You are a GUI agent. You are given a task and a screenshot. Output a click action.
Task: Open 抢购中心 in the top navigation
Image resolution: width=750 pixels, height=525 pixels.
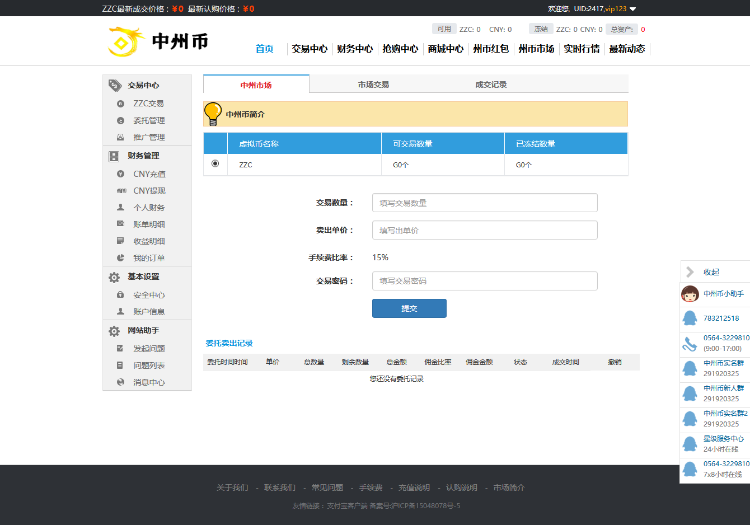(x=400, y=49)
